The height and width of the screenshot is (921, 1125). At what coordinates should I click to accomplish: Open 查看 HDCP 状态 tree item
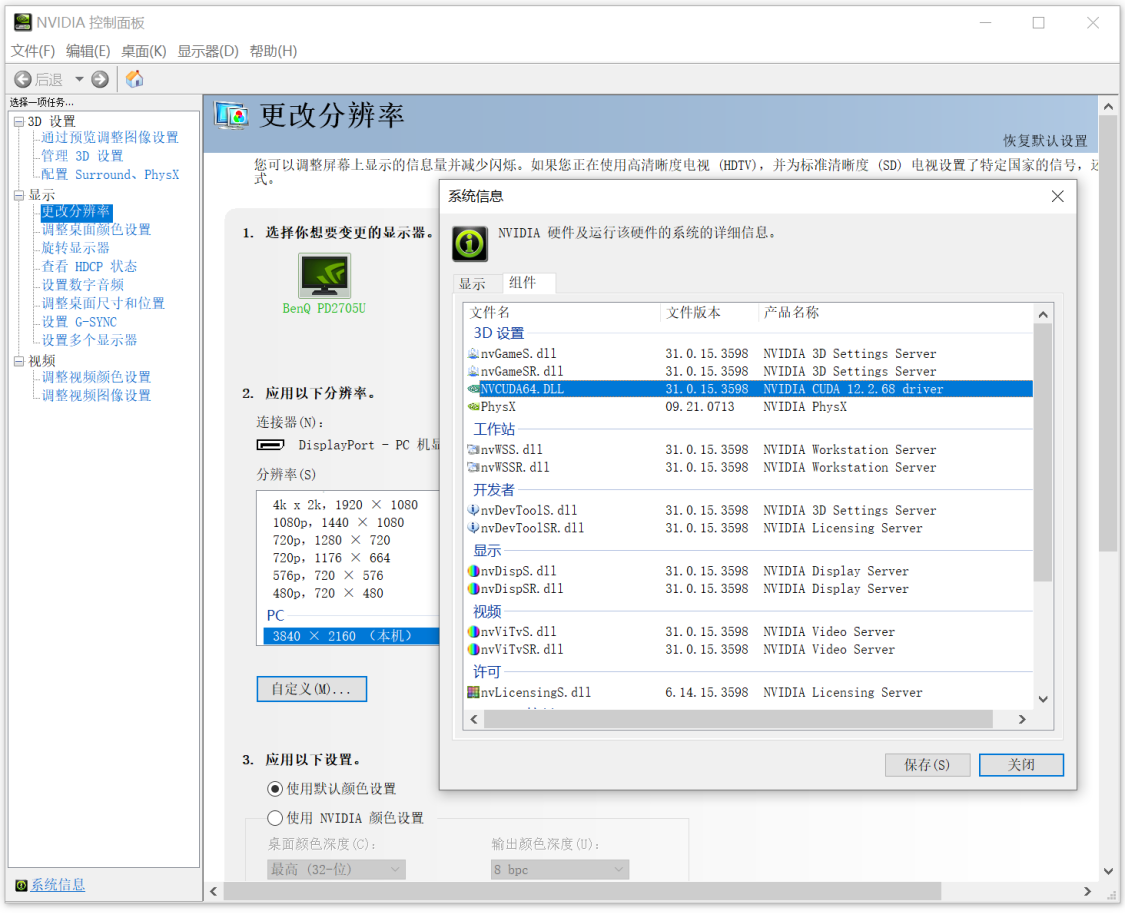coord(89,267)
